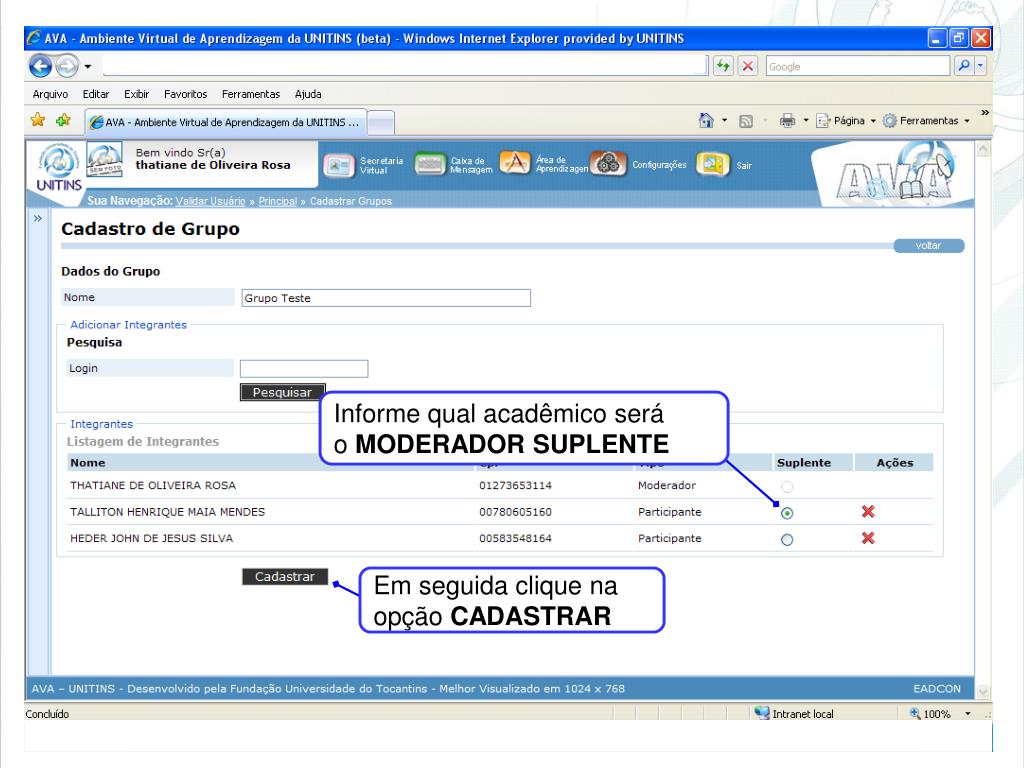1024x768 pixels.
Task: Open Configurações gears icon
Action: click(608, 163)
